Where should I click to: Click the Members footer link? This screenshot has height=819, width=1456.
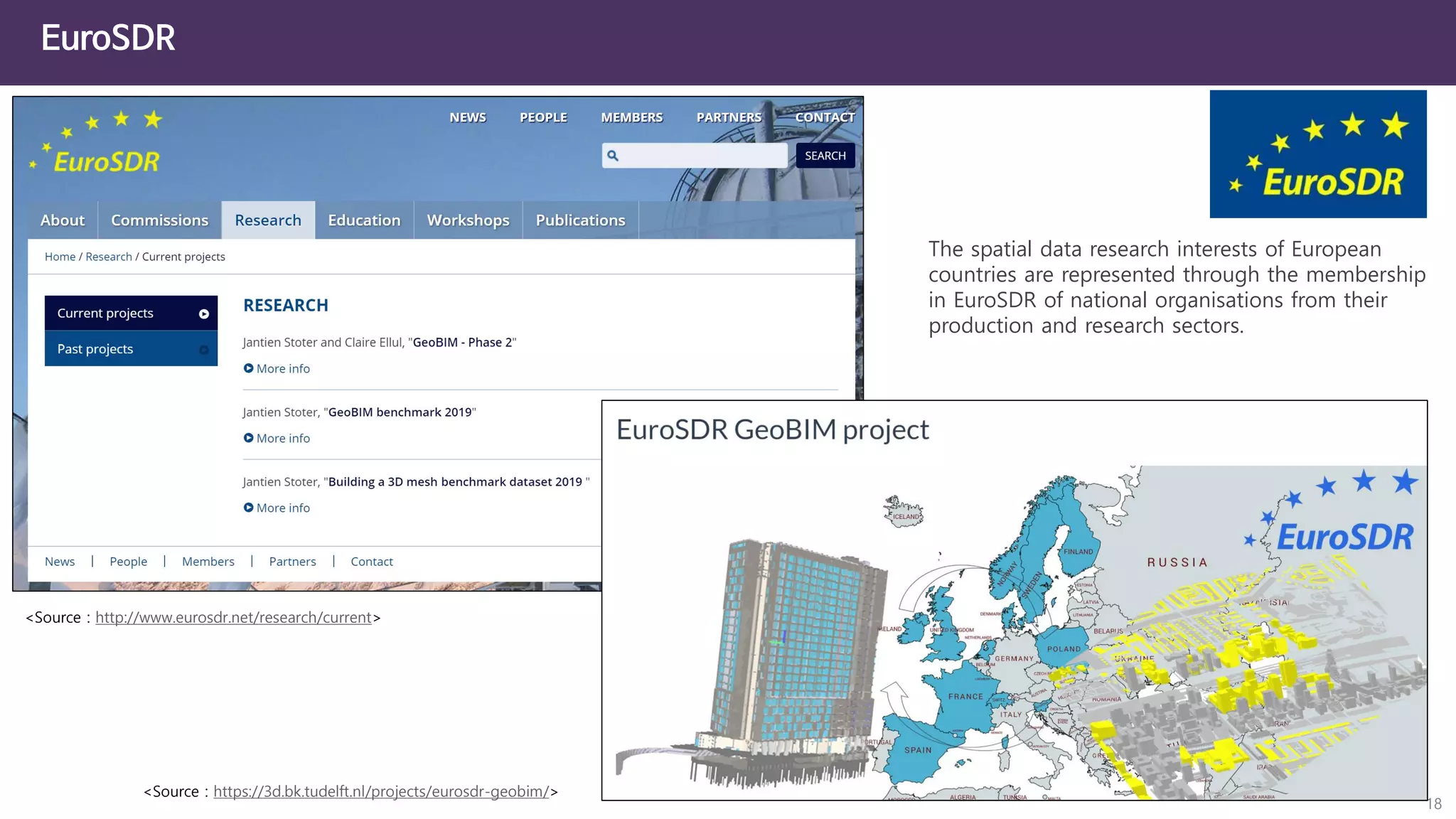coord(208,562)
